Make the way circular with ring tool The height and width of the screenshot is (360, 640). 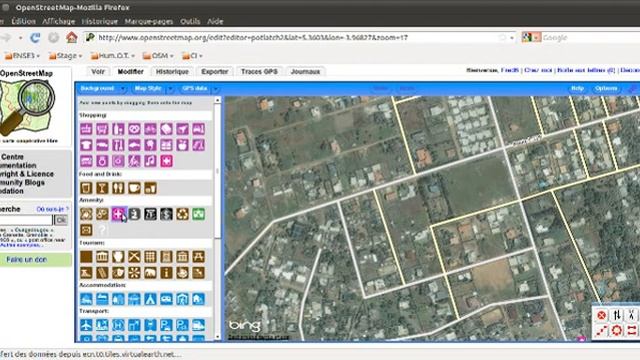click(617, 330)
